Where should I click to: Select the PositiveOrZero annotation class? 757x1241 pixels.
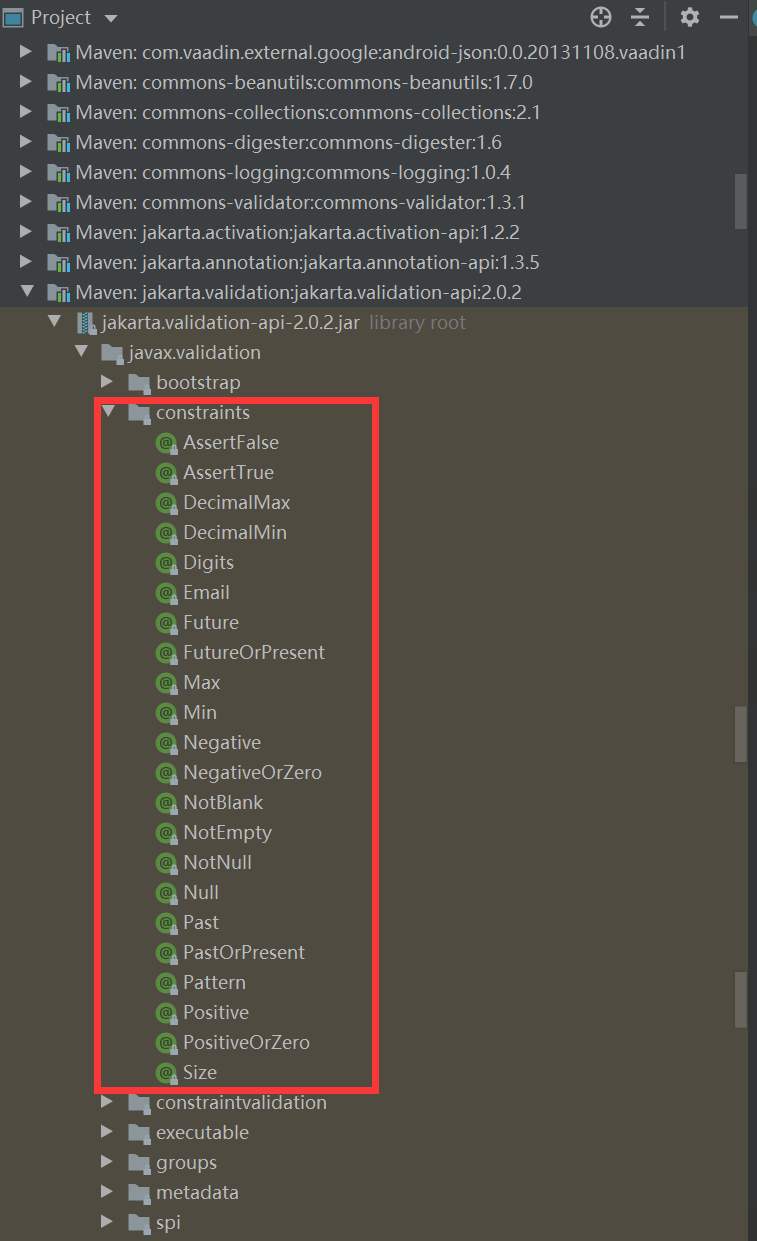pyautogui.click(x=246, y=1042)
